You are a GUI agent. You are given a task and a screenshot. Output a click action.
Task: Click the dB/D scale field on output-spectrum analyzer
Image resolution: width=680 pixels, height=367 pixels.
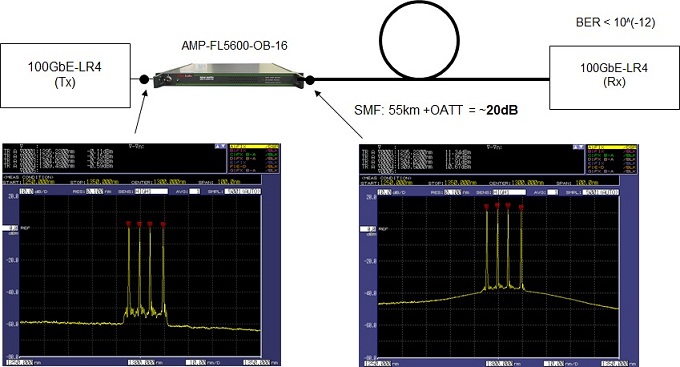(384, 192)
